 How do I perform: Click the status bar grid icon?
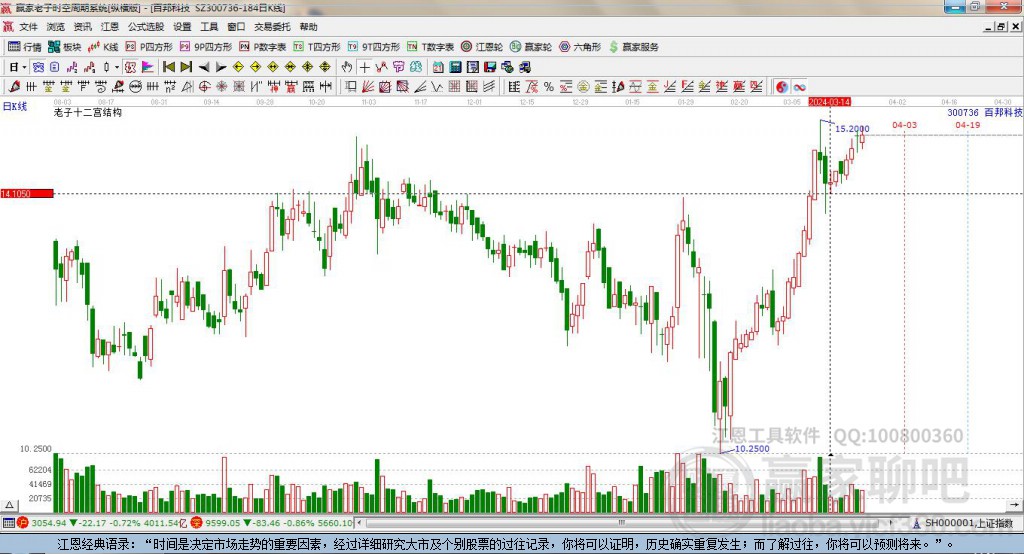pos(8,523)
